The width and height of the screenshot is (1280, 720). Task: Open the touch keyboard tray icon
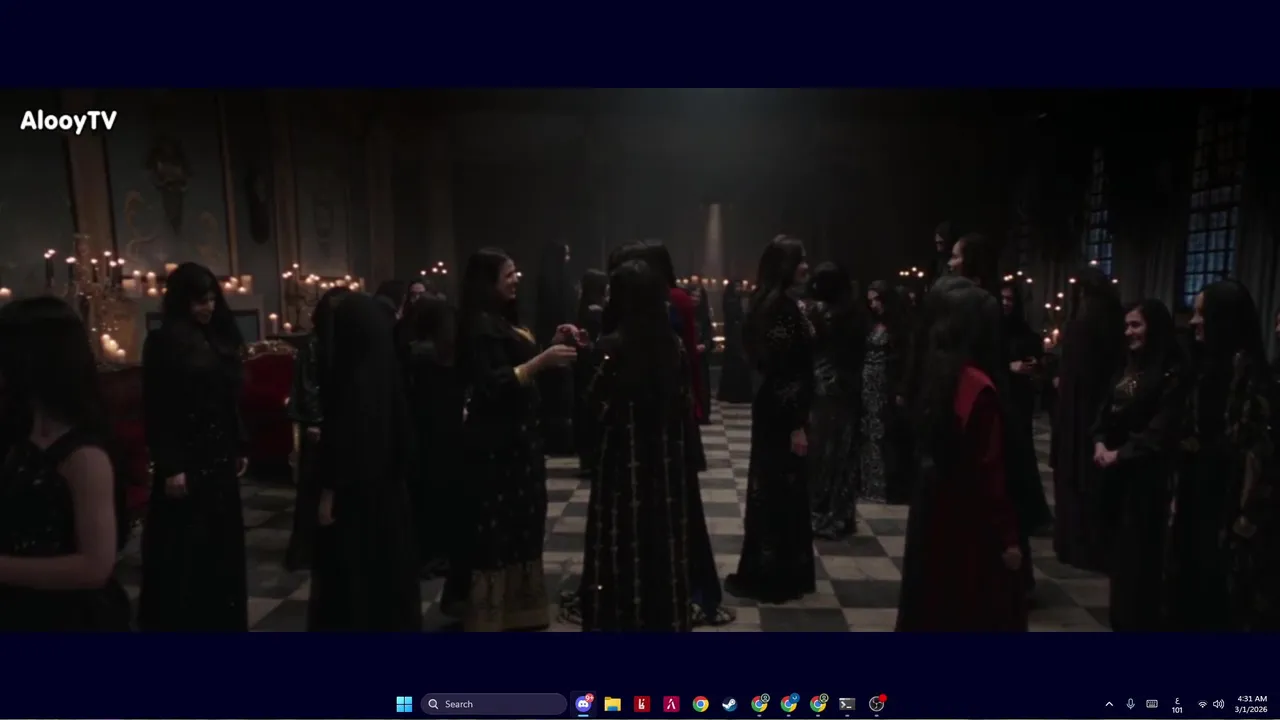pyautogui.click(x=1152, y=704)
